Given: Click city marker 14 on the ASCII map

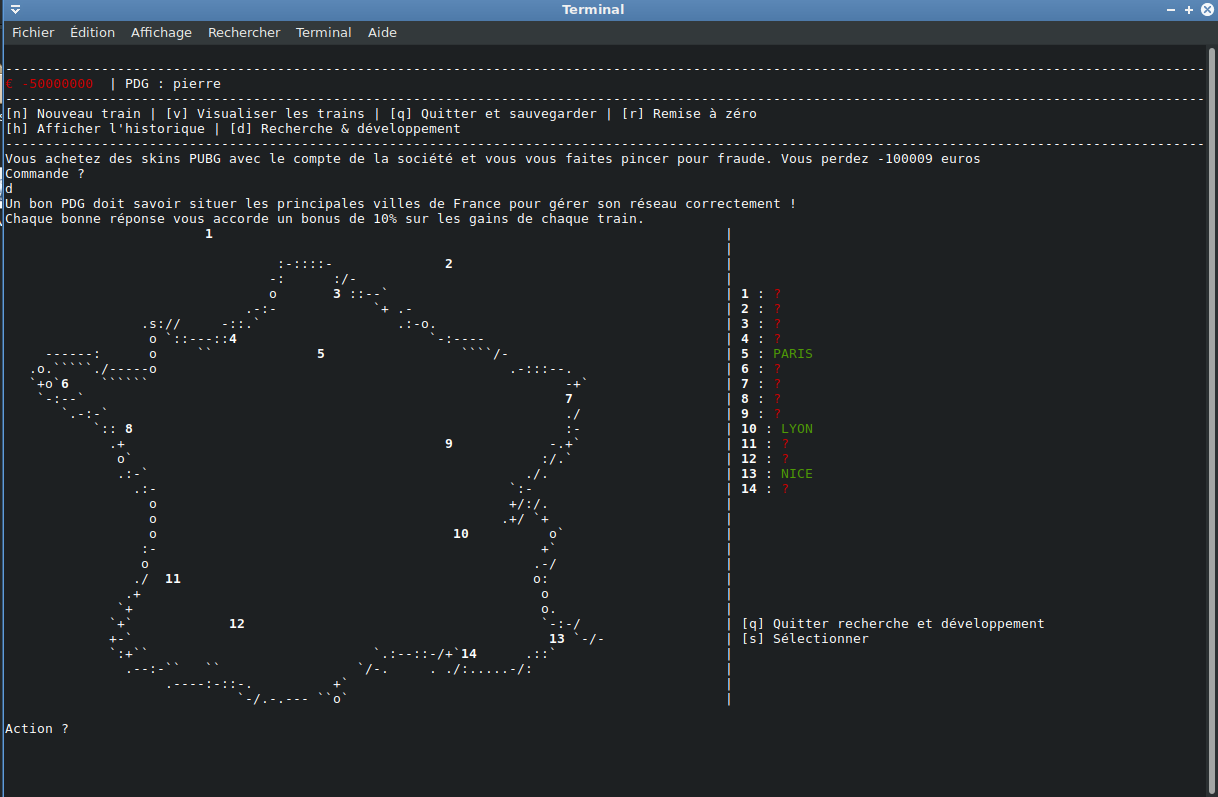Looking at the screenshot, I should (469, 654).
